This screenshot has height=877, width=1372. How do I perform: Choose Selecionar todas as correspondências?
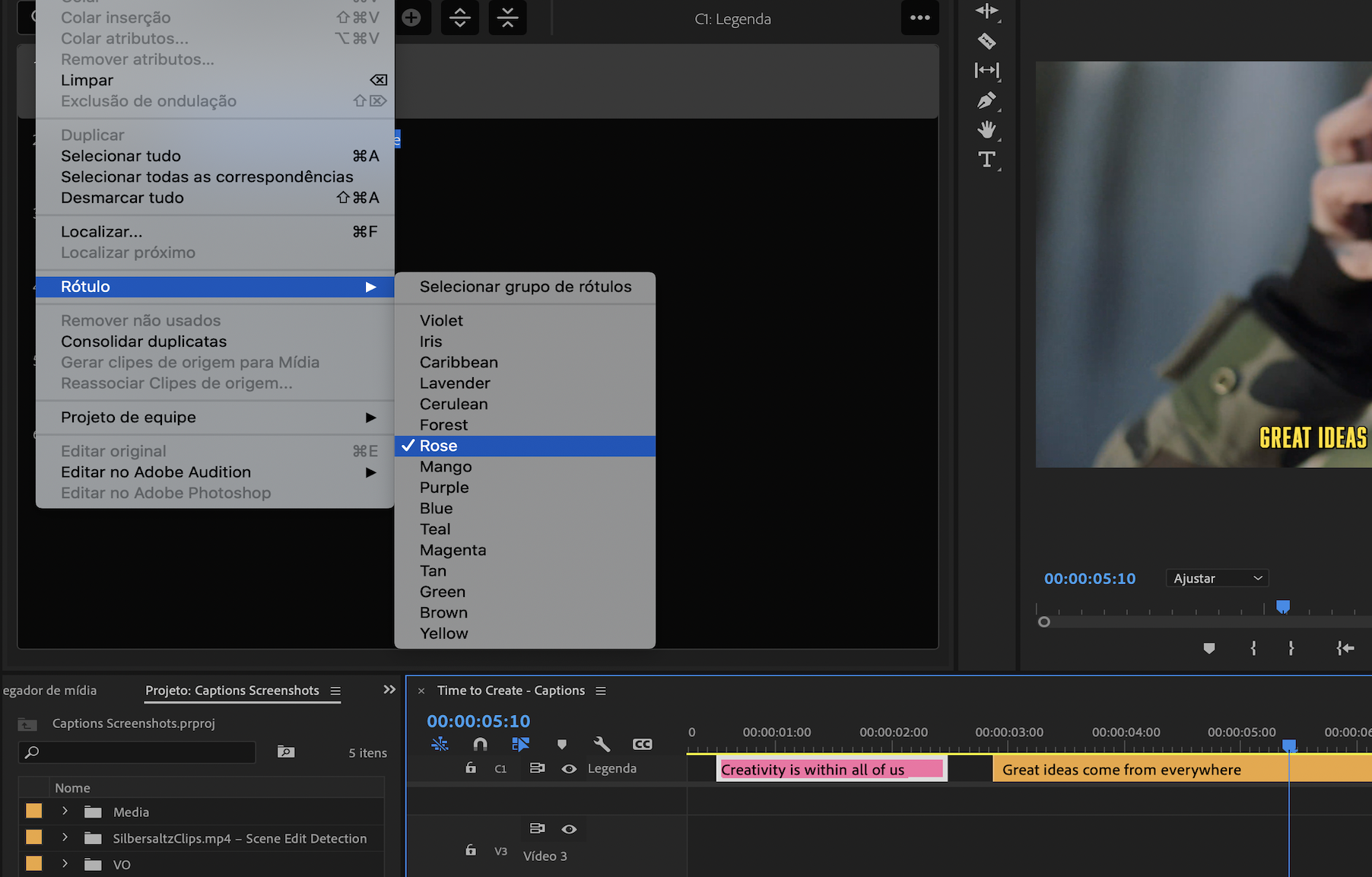(x=215, y=177)
